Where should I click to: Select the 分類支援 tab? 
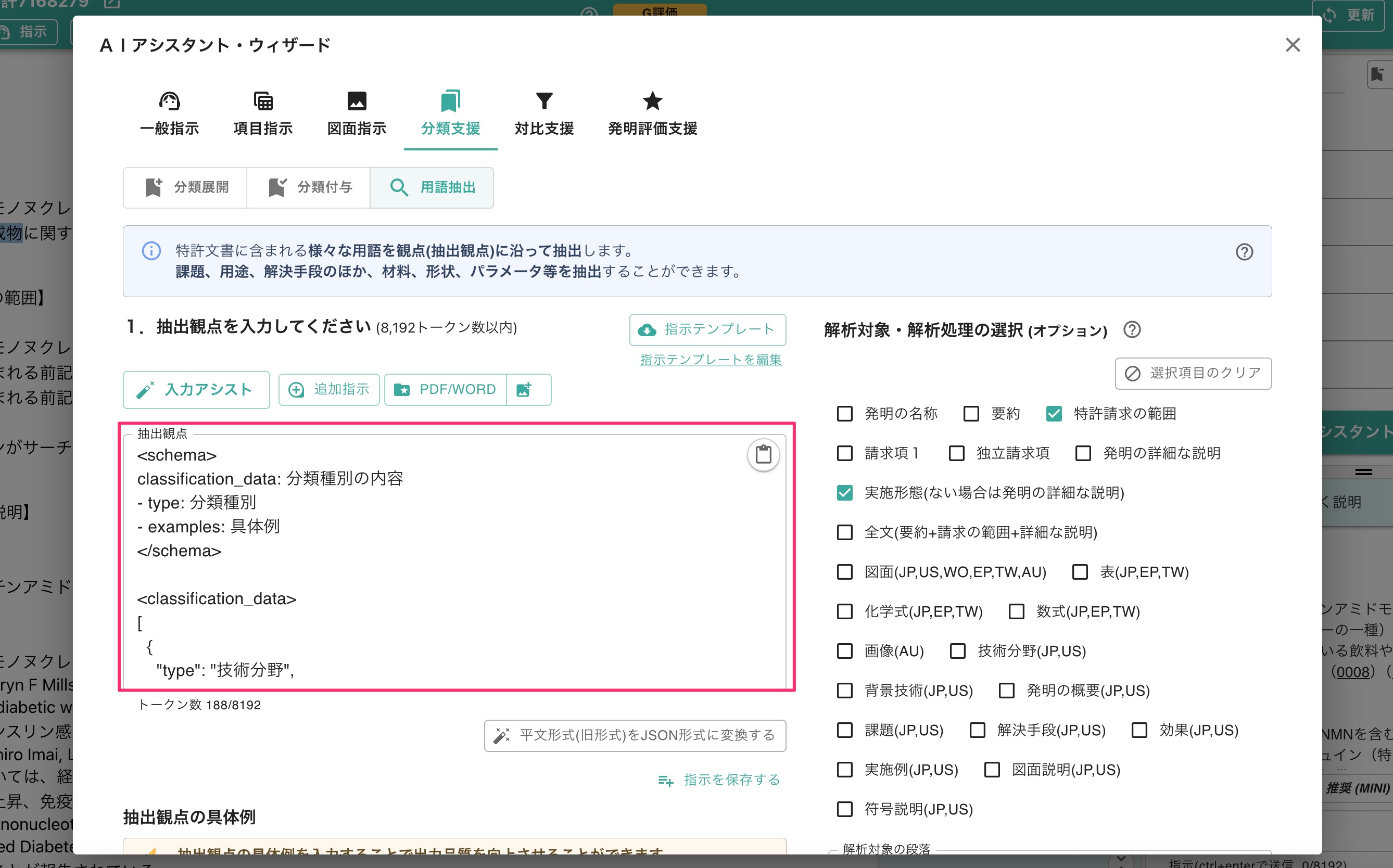(x=450, y=114)
